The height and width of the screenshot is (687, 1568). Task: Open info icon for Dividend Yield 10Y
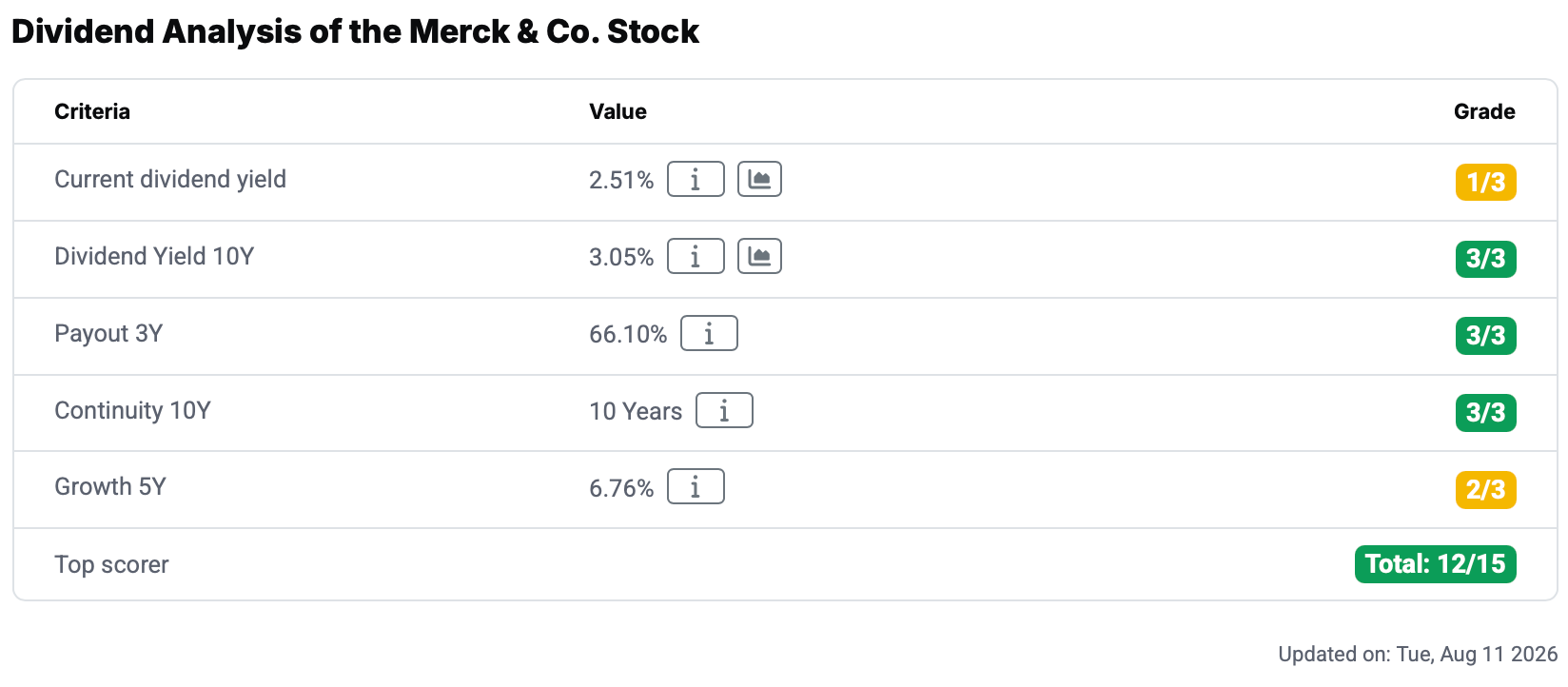click(696, 256)
